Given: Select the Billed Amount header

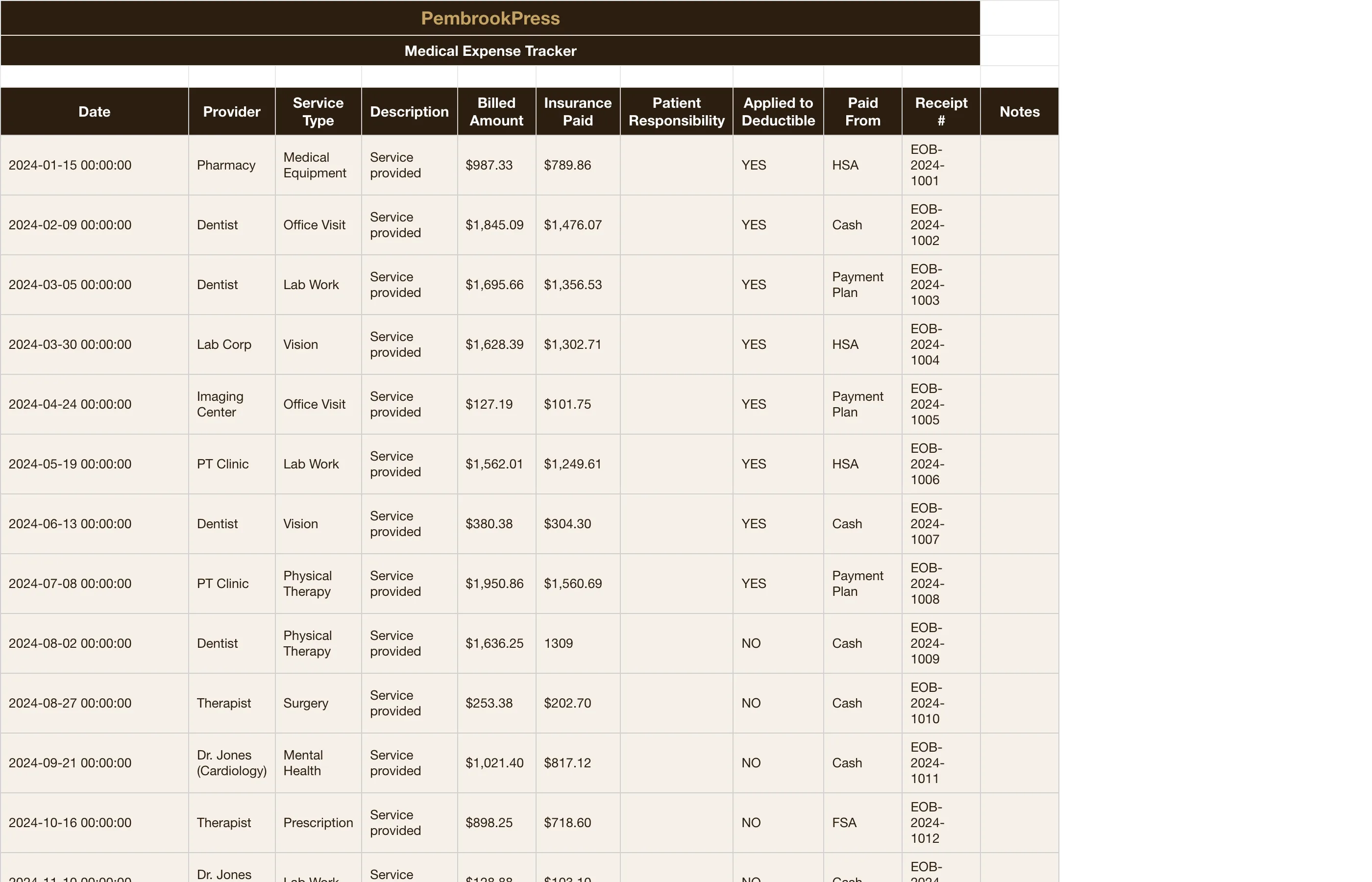Looking at the screenshot, I should (x=496, y=112).
